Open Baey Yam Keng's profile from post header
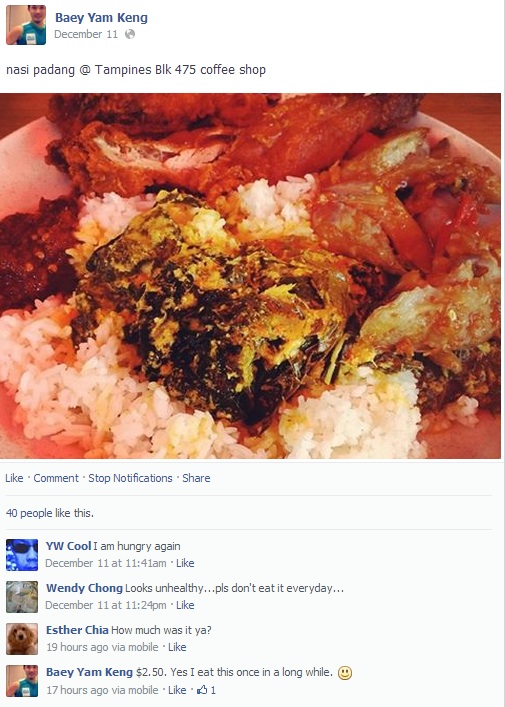 click(101, 18)
